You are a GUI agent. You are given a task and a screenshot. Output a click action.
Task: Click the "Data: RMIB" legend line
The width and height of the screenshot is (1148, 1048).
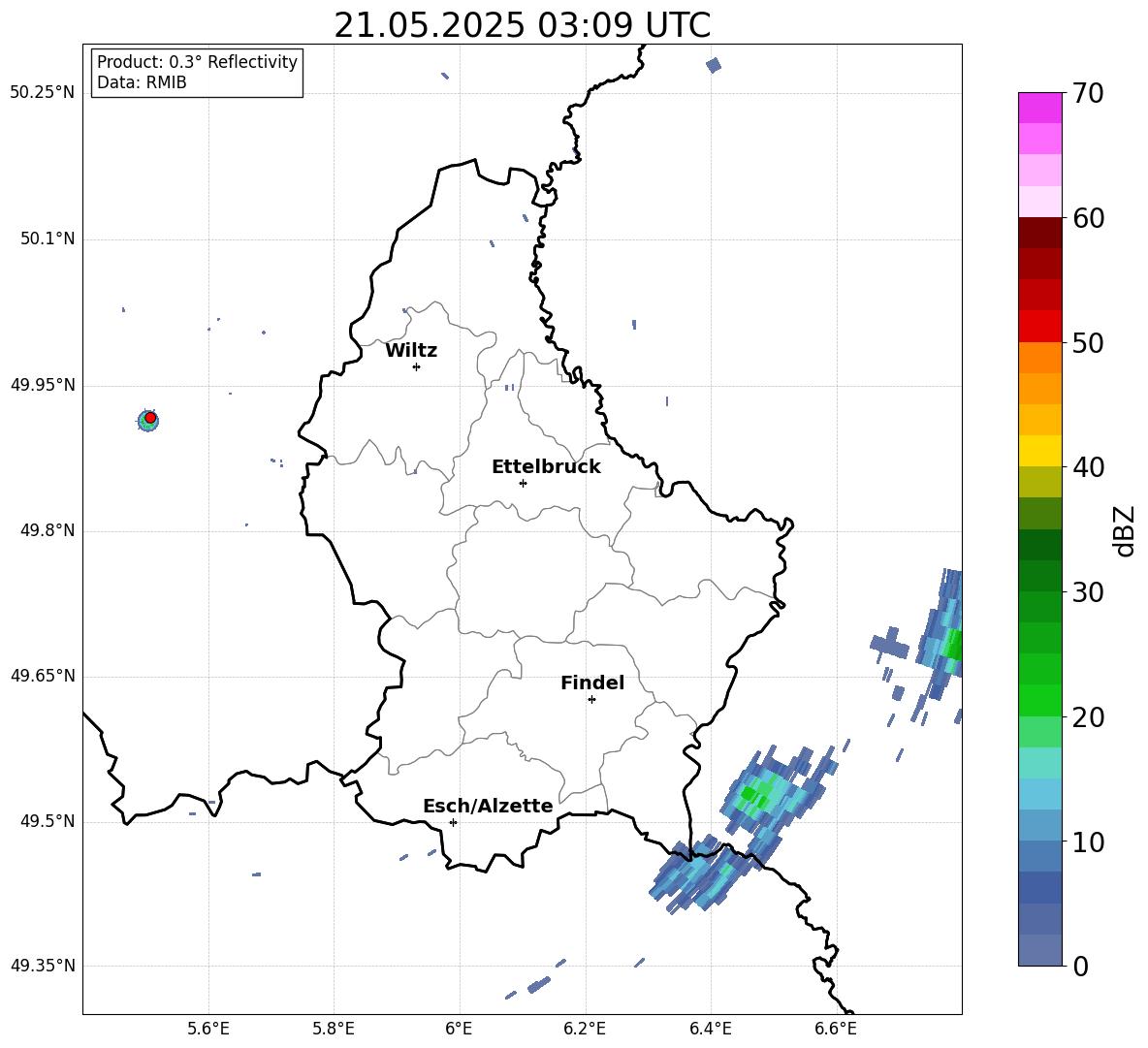coord(142,82)
